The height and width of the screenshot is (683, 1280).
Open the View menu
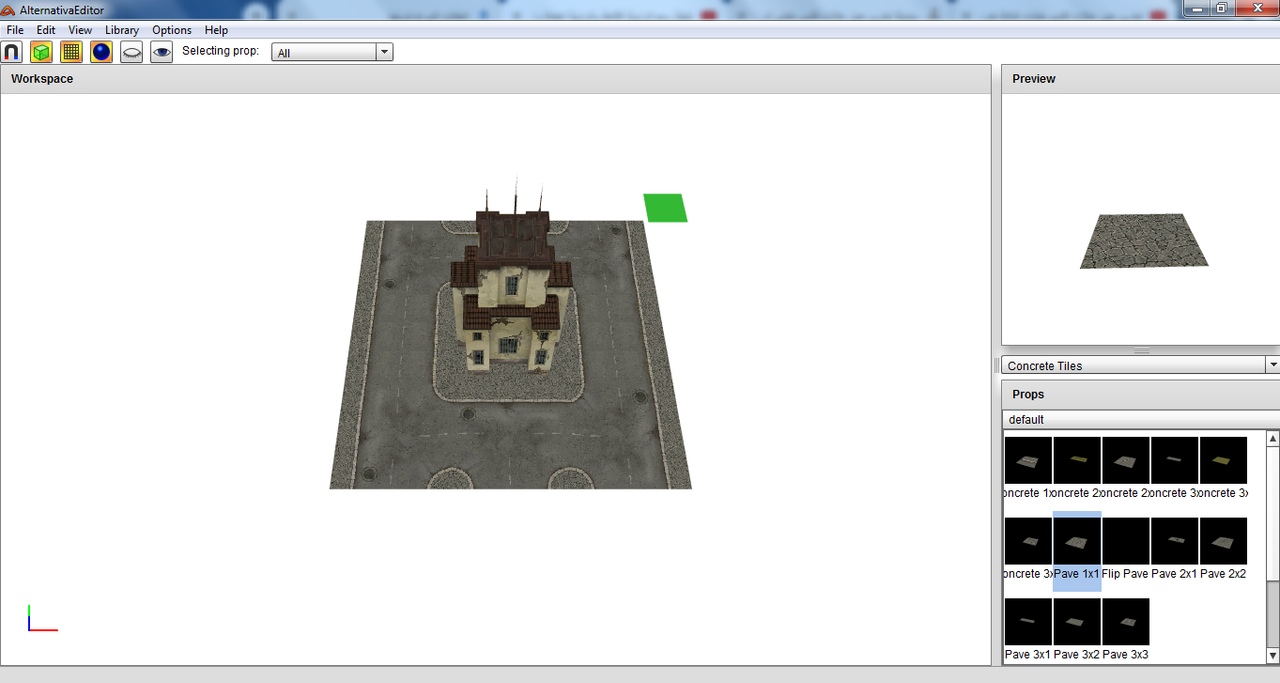tap(80, 30)
